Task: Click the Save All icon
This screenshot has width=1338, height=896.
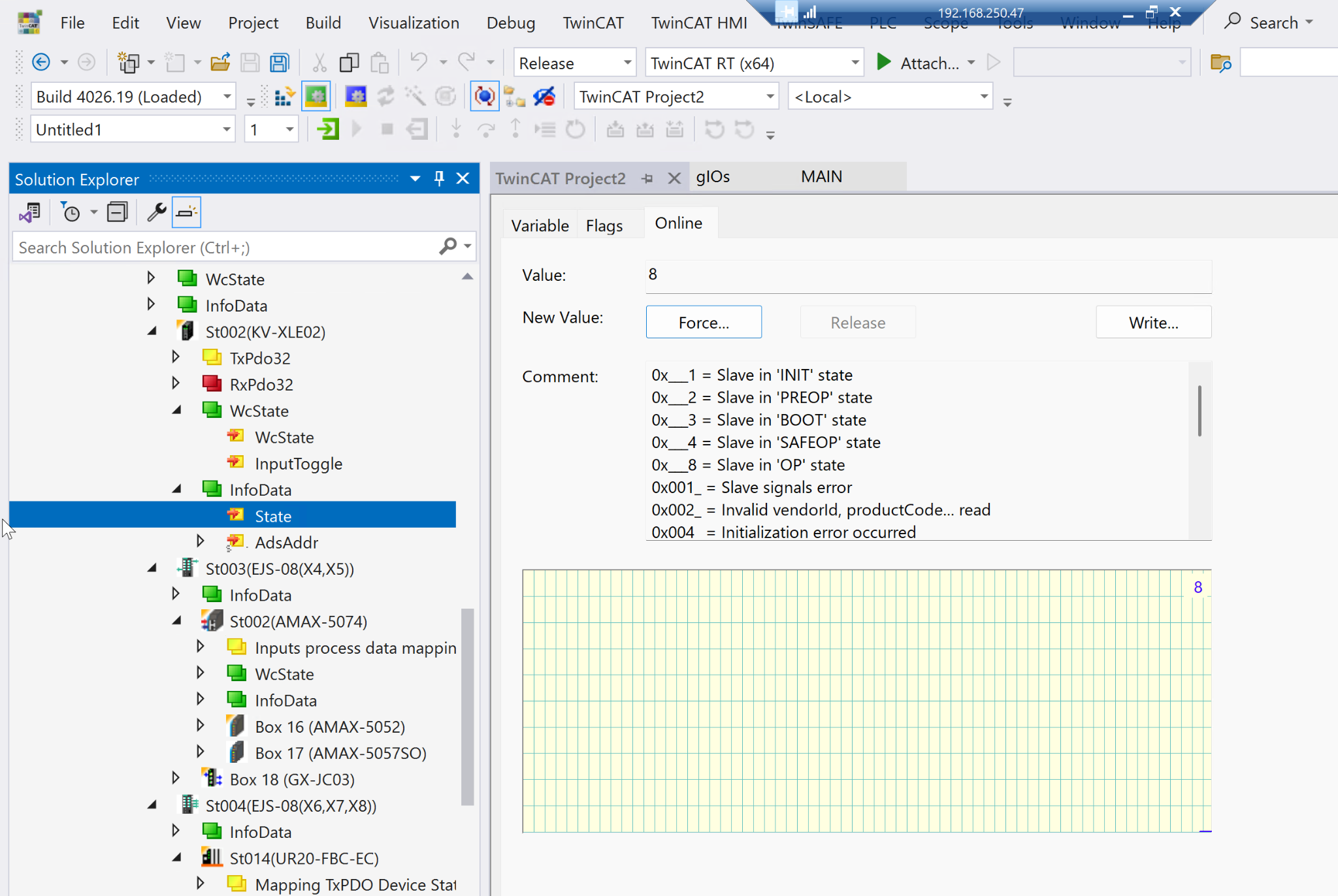Action: pyautogui.click(x=280, y=63)
